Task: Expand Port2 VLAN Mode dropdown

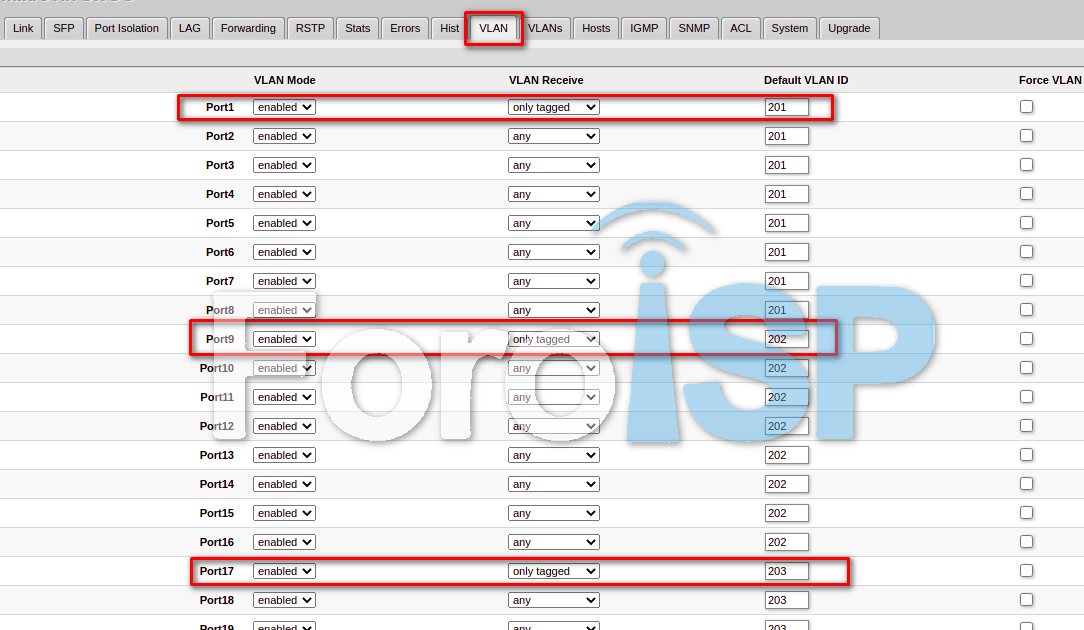Action: coord(284,136)
